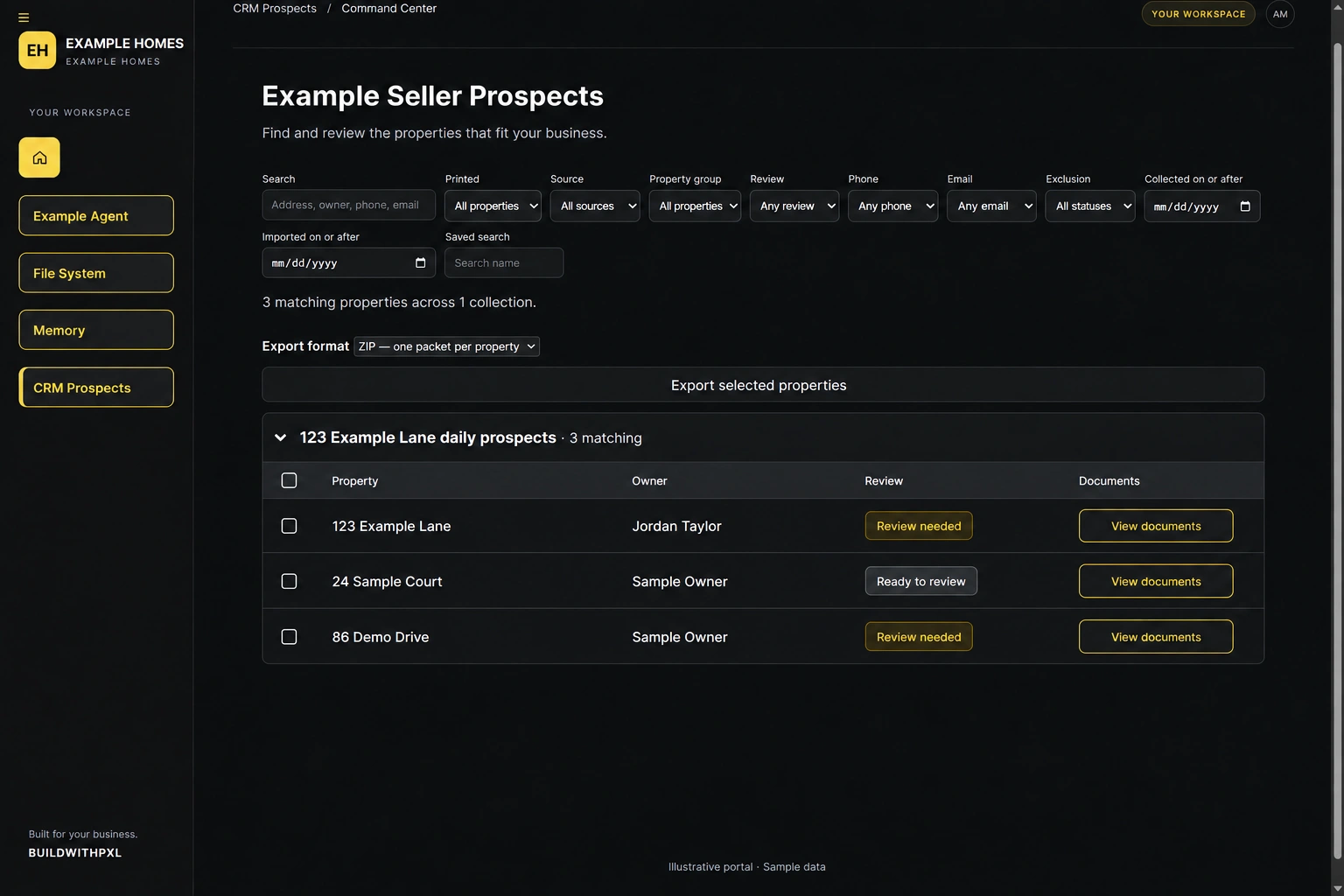Click Review needed badge for 123 Example Lane
The height and width of the screenshot is (896, 1344).
pos(919,526)
